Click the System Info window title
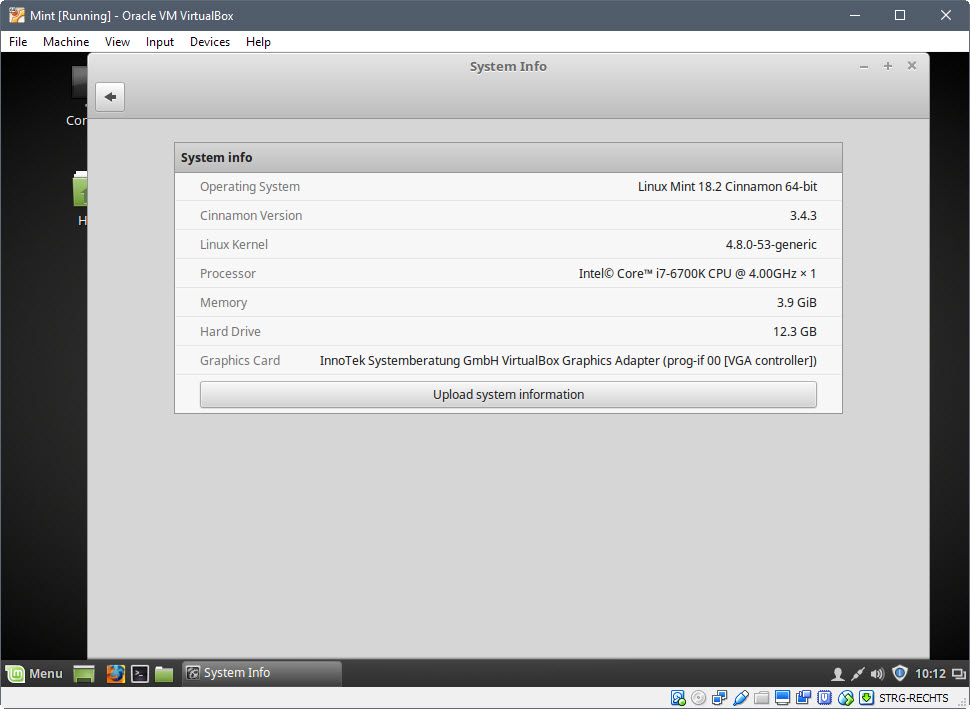Screen dimensions: 970x709 point(508,67)
